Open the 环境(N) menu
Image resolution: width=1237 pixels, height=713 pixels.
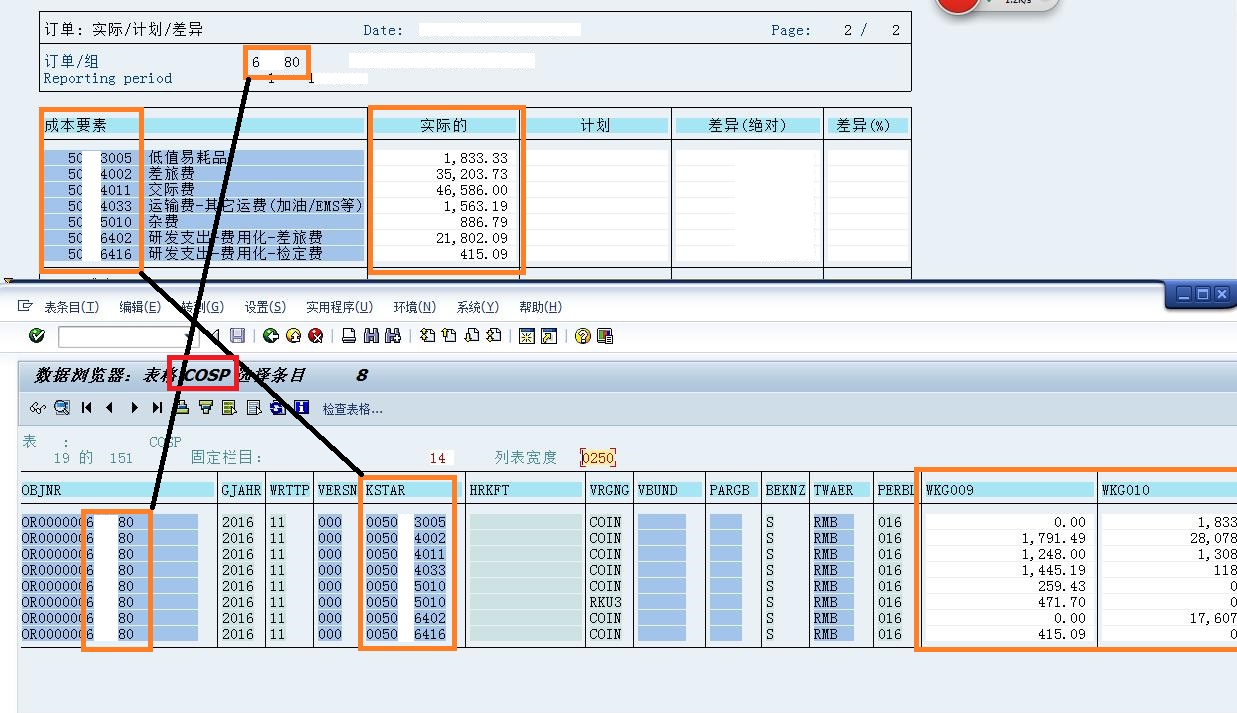tap(414, 307)
